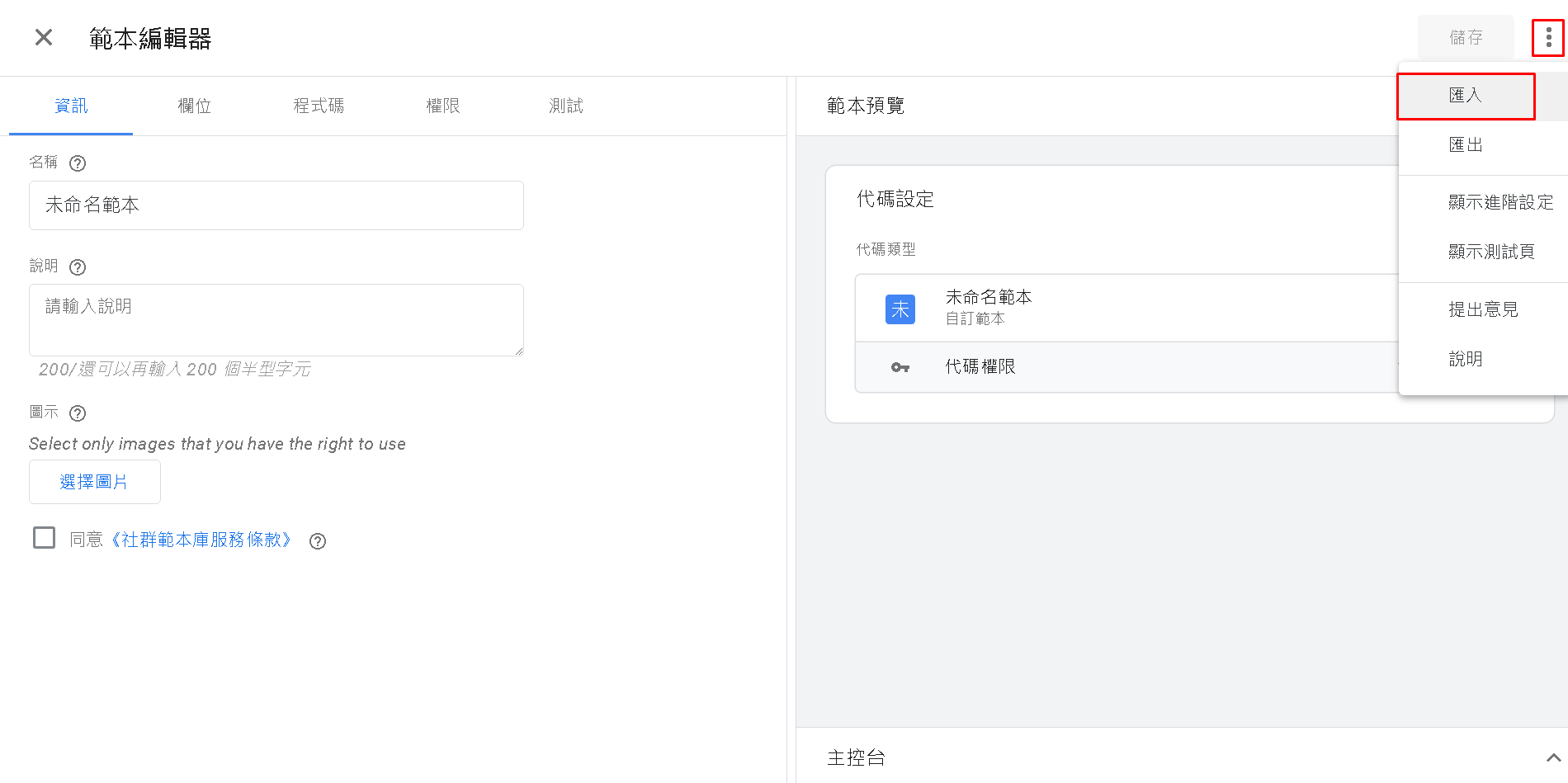The width and height of the screenshot is (1568, 783).
Task: Click the 說明 description text area
Action: (x=276, y=320)
